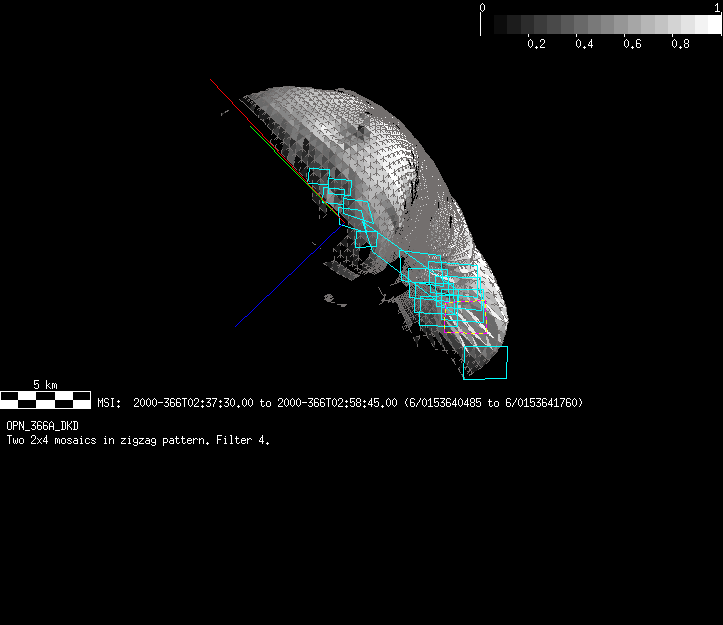Screen dimensions: 723x625
Task: Click the spacecraft clock range in parentheses
Action: coord(493,403)
